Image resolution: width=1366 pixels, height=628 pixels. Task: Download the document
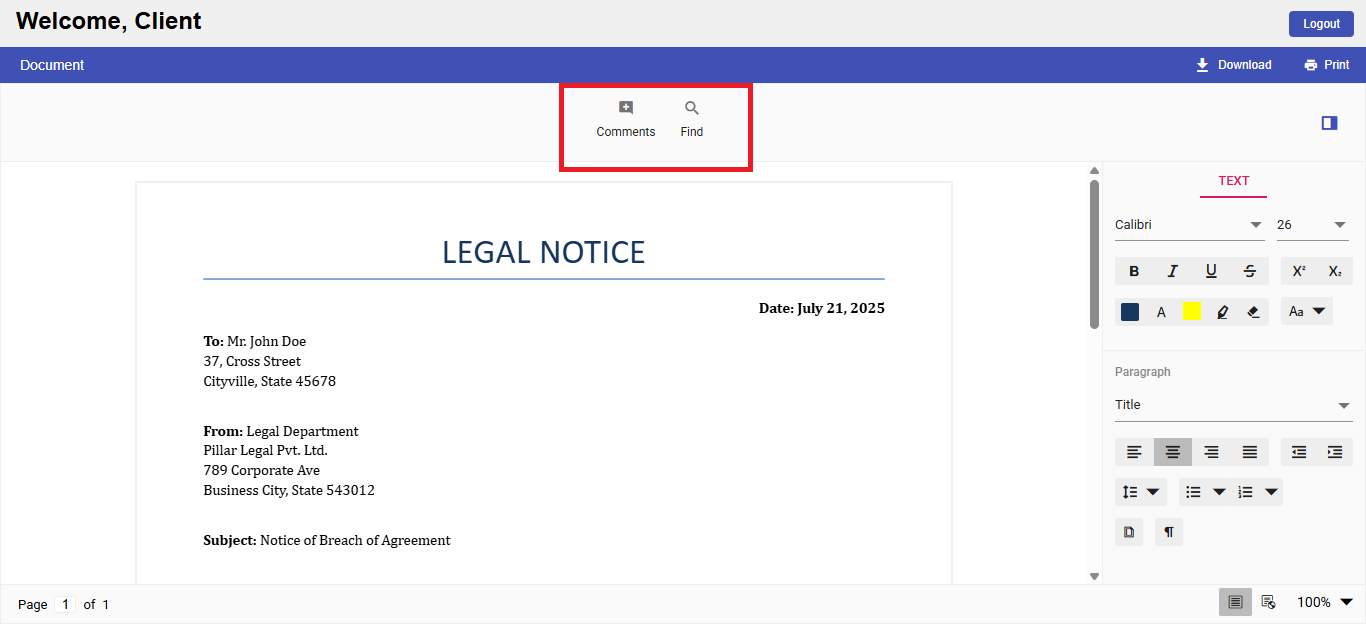tap(1233, 64)
